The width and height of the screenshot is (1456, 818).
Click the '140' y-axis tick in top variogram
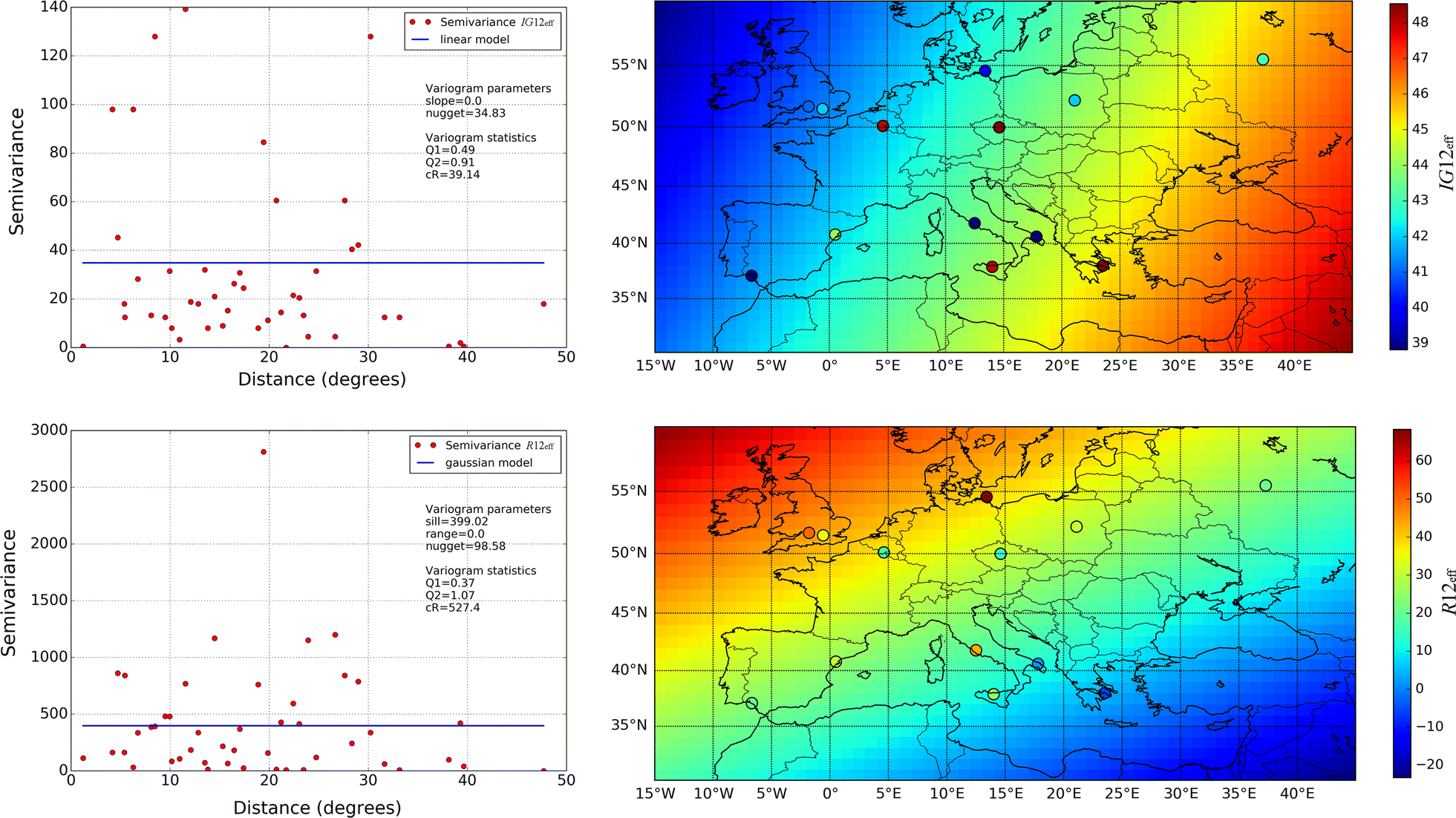54,7
